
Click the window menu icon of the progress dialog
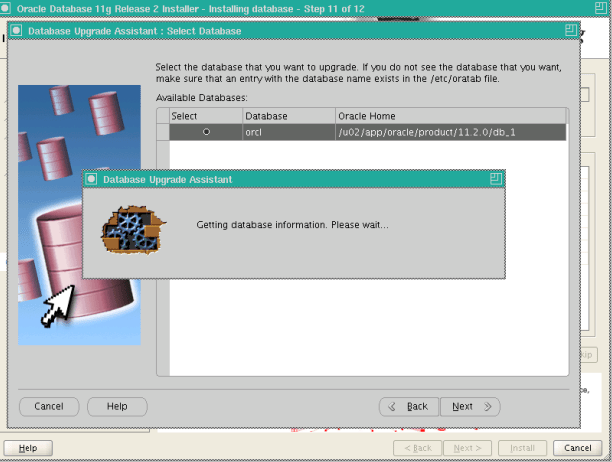(91, 179)
